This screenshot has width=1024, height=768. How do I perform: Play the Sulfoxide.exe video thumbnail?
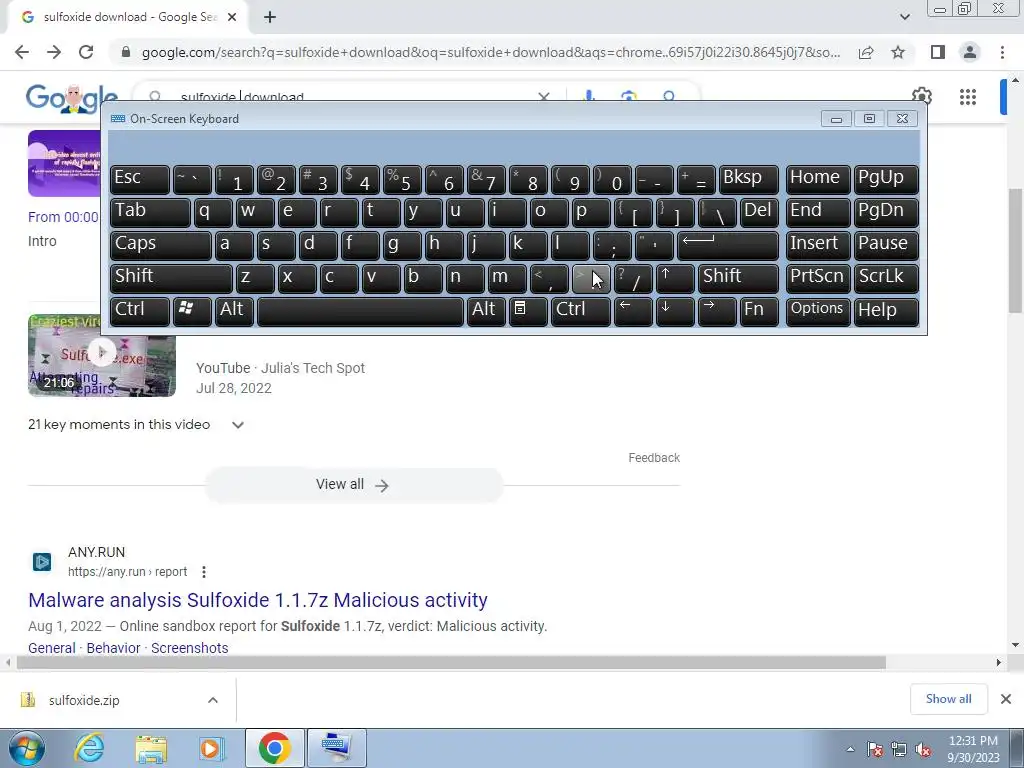(102, 355)
